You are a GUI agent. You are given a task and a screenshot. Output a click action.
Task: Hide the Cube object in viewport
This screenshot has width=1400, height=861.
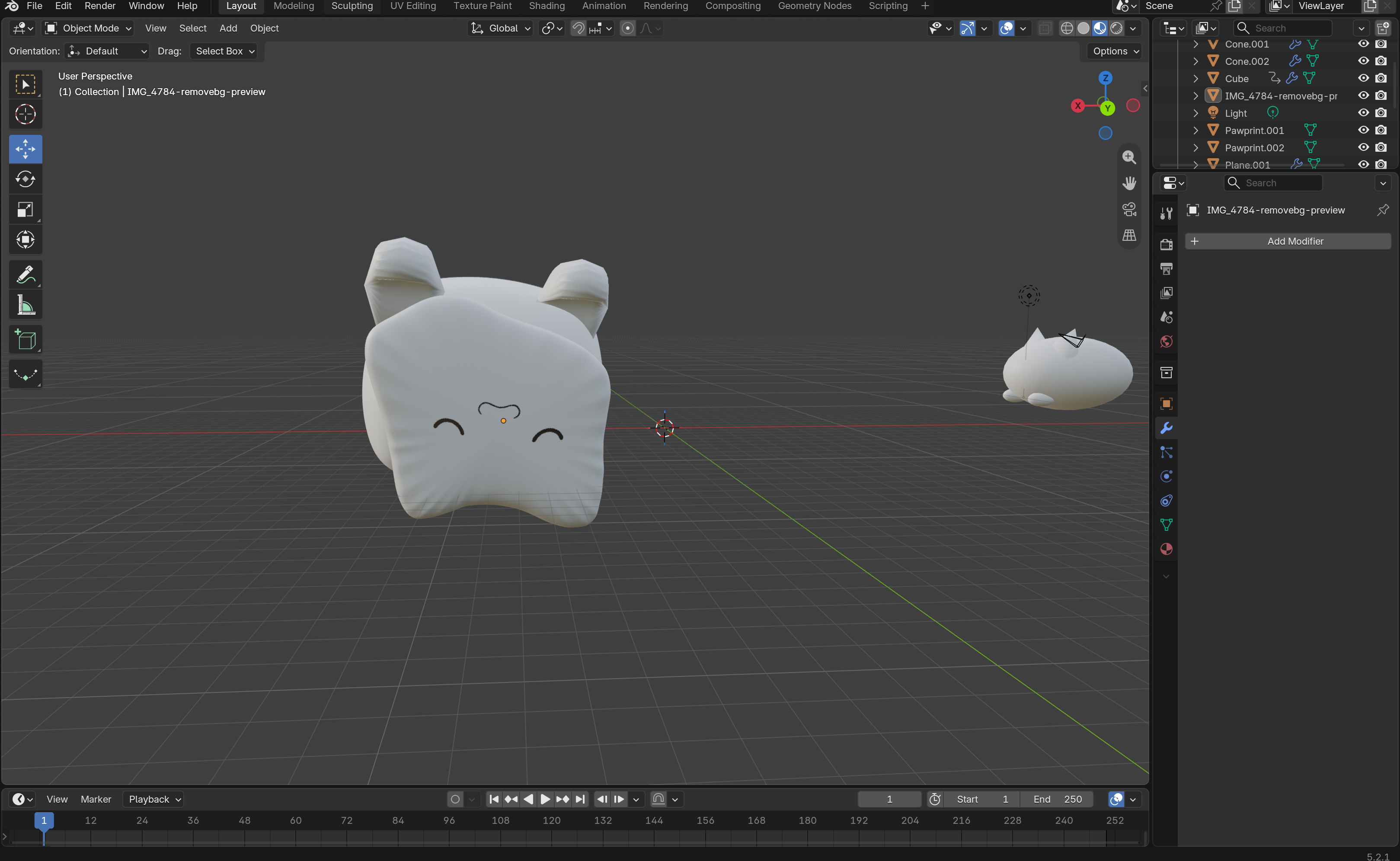coord(1363,78)
